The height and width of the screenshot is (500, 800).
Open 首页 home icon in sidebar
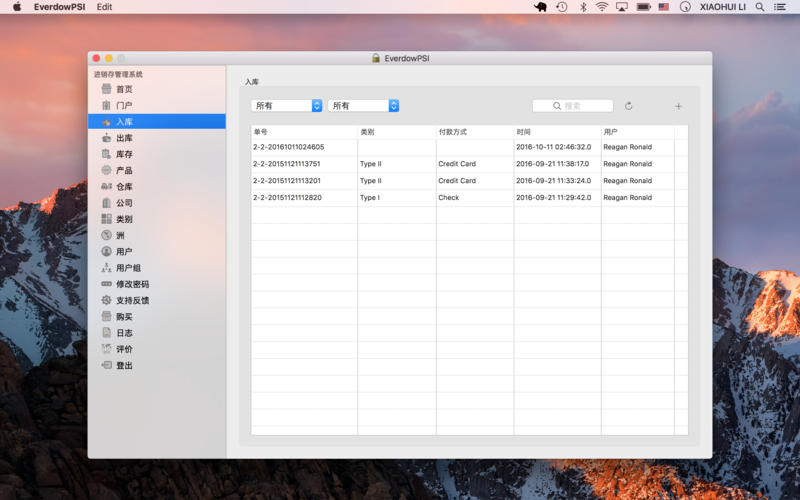click(x=106, y=89)
